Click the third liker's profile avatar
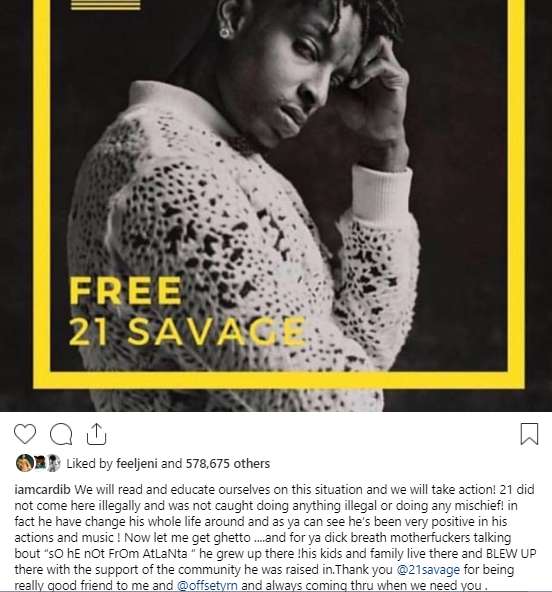552x592 pixels. coord(54,463)
